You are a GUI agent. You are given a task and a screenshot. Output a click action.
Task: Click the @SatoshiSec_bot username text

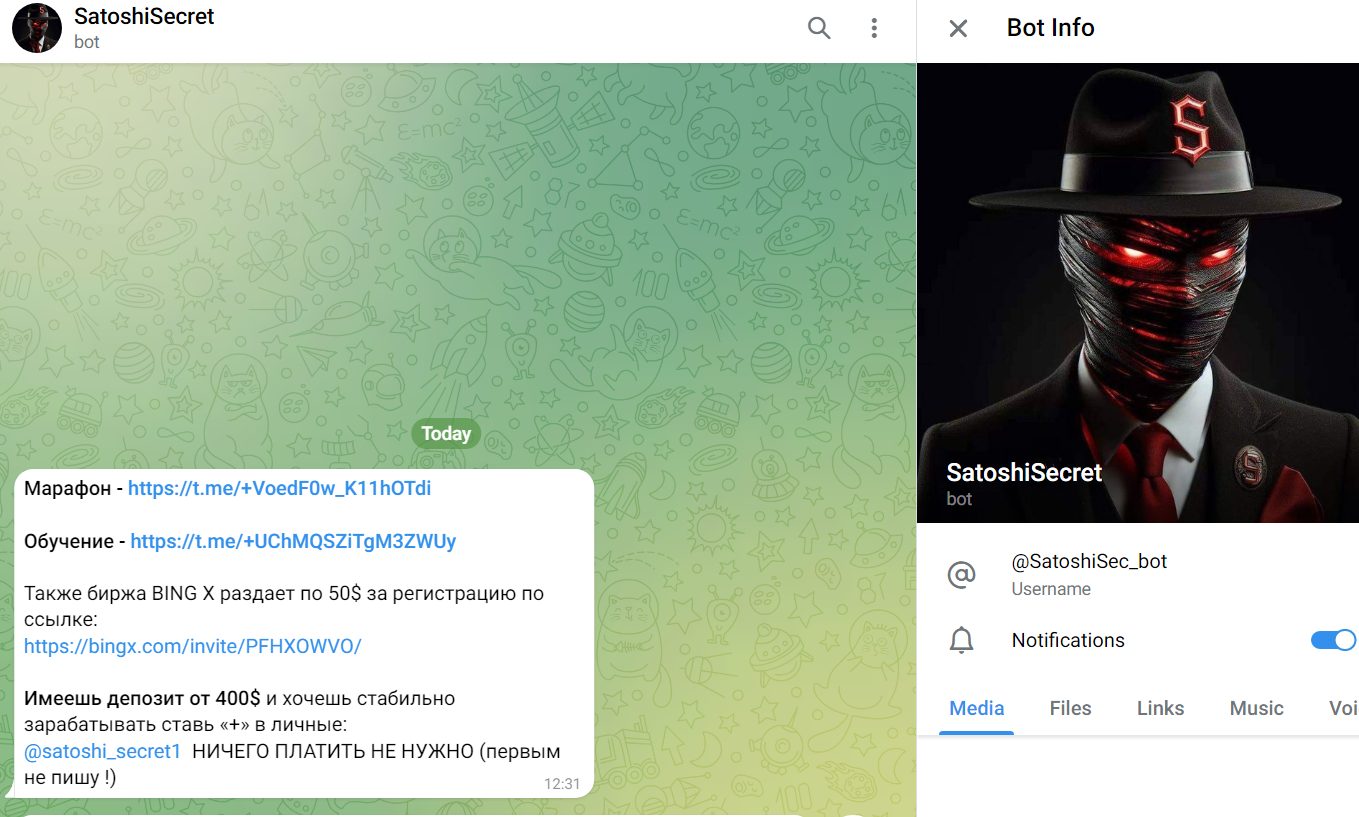tap(1089, 562)
